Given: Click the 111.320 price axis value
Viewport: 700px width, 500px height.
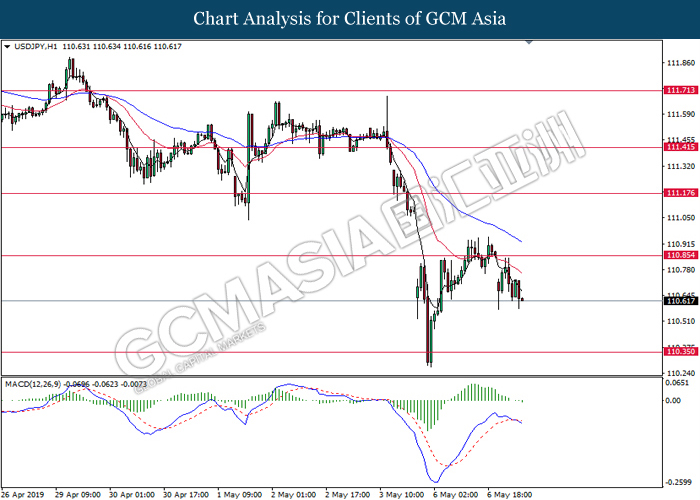Looking at the screenshot, I should pyautogui.click(x=681, y=167).
